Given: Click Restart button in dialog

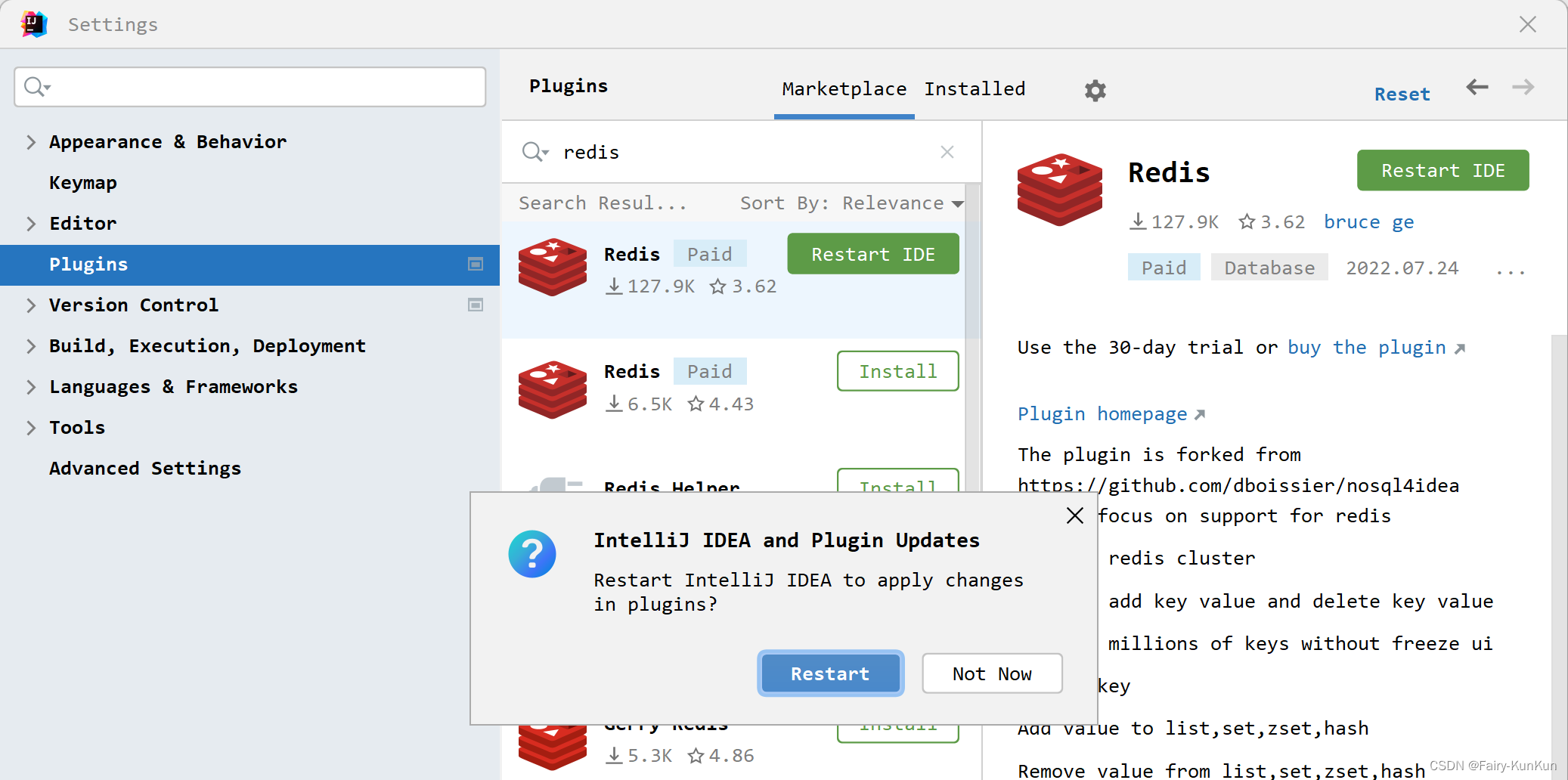Looking at the screenshot, I should point(830,673).
